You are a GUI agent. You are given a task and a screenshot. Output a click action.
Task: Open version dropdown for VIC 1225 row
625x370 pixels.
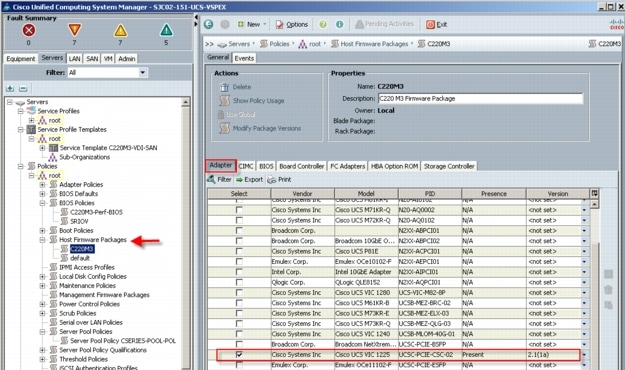click(x=584, y=354)
